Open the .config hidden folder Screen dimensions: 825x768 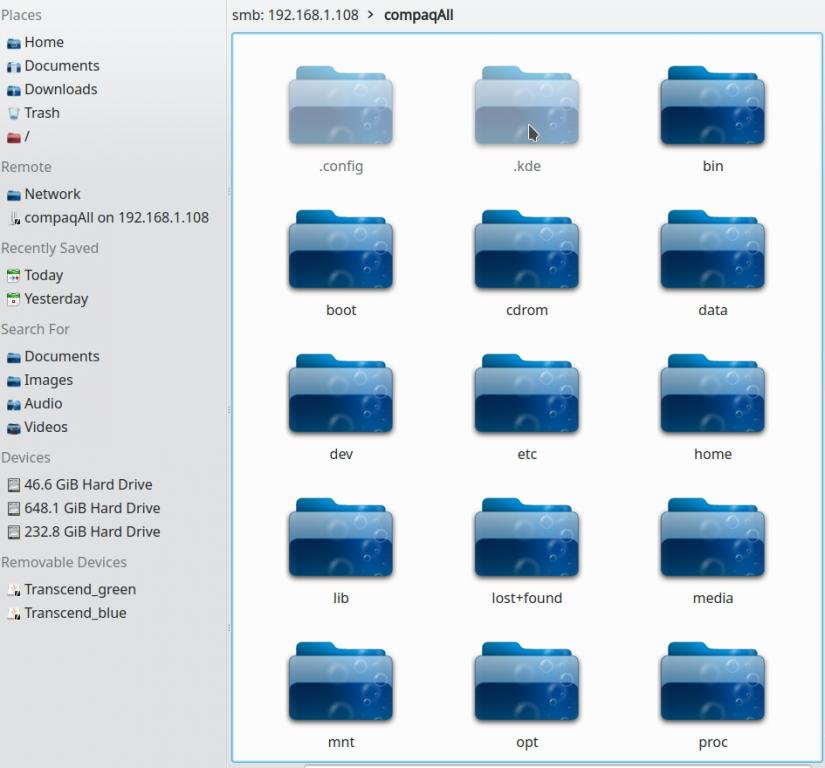click(x=340, y=108)
